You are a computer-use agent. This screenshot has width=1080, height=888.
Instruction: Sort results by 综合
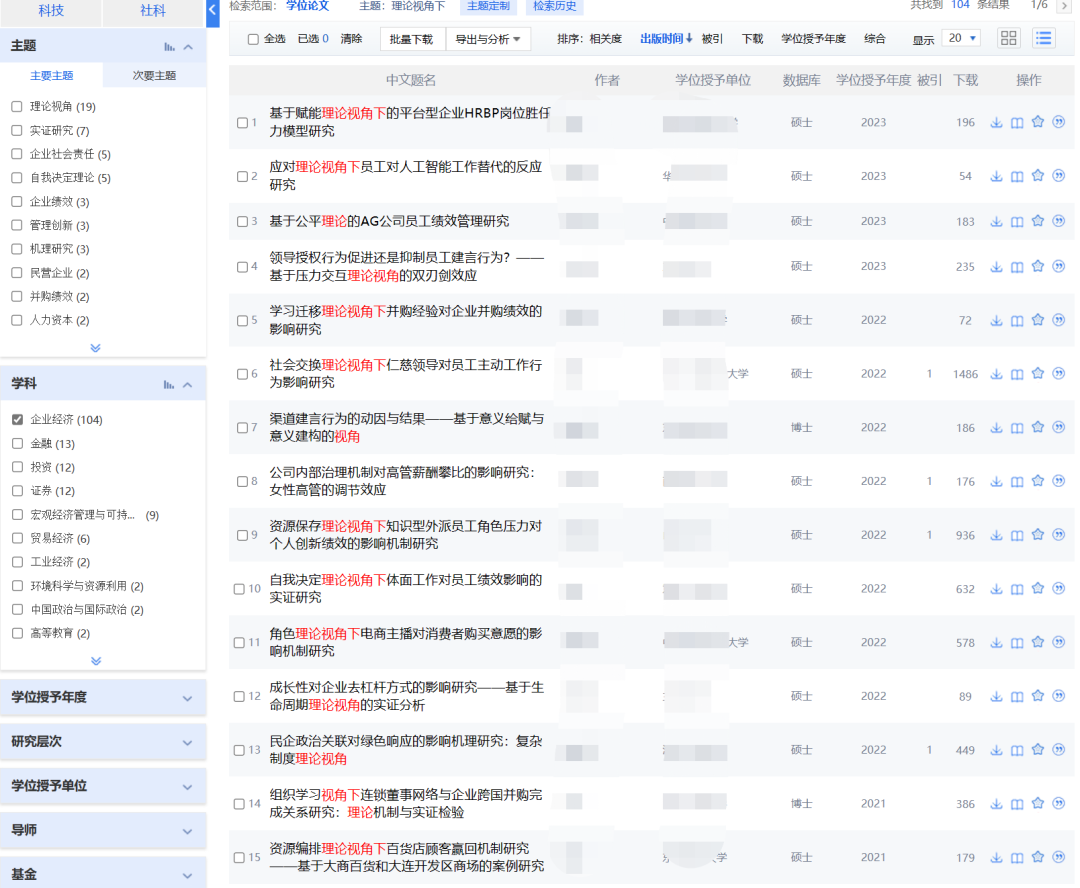tap(875, 39)
